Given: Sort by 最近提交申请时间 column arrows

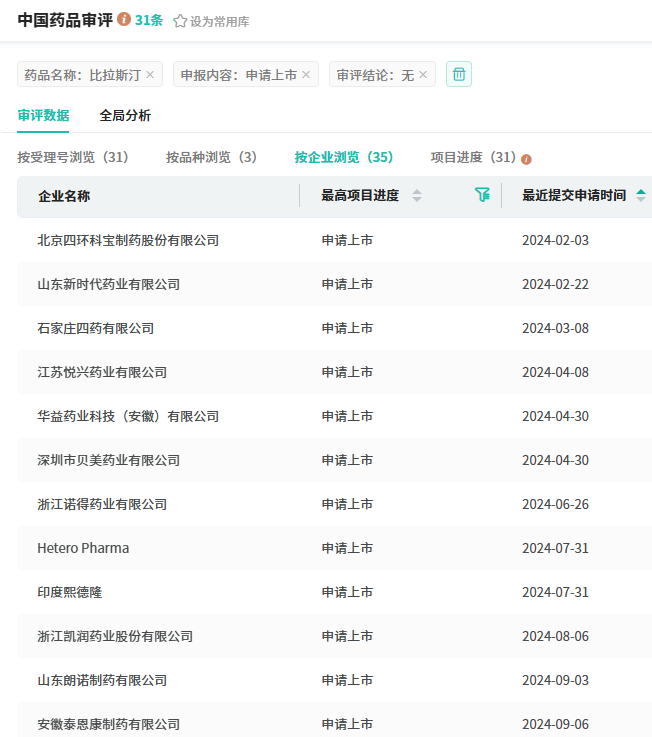Looking at the screenshot, I should [641, 196].
